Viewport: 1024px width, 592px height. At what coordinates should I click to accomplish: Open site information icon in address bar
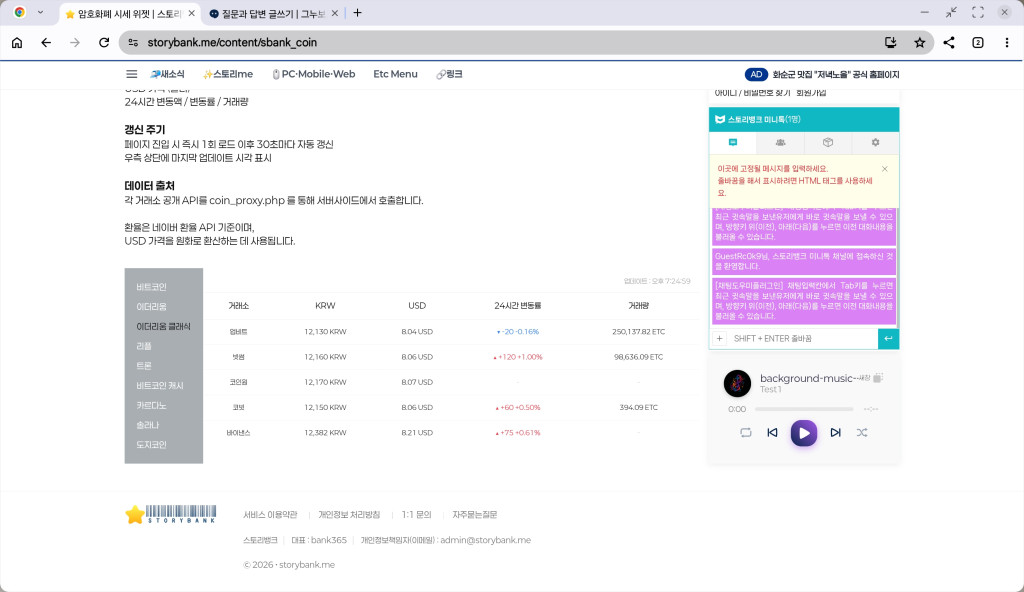coord(133,42)
